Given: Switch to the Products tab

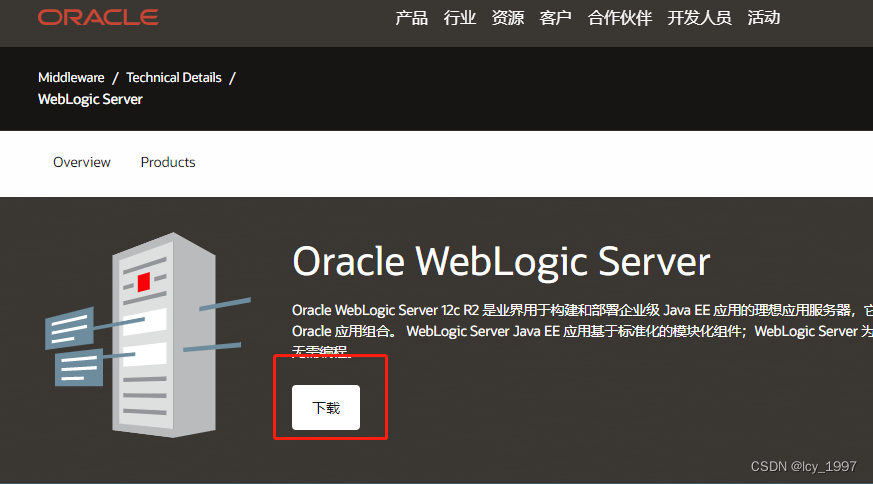Looking at the screenshot, I should pyautogui.click(x=168, y=162).
